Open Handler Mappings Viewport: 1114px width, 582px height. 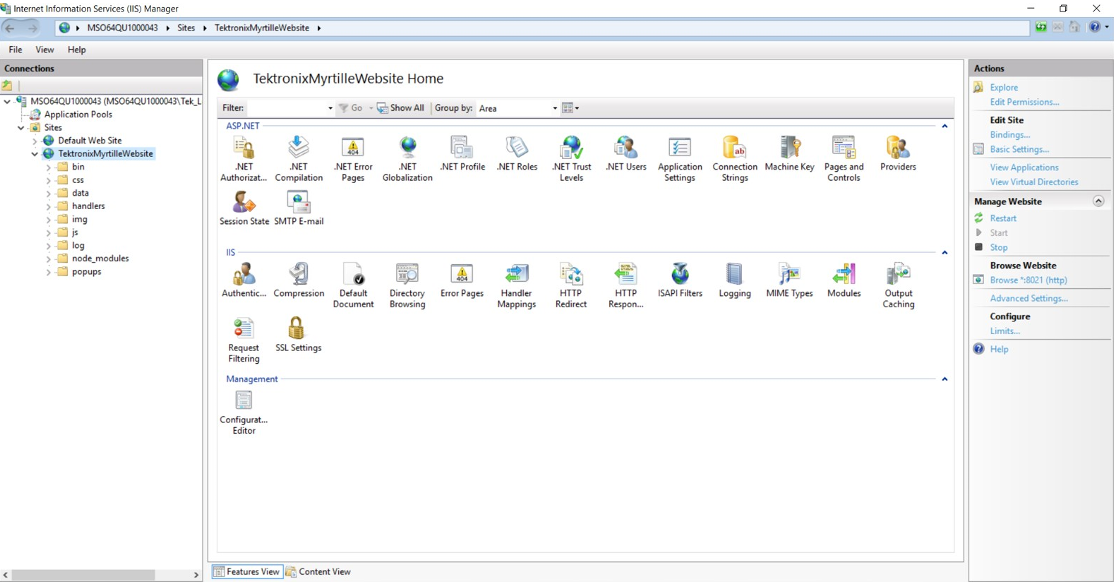point(516,277)
